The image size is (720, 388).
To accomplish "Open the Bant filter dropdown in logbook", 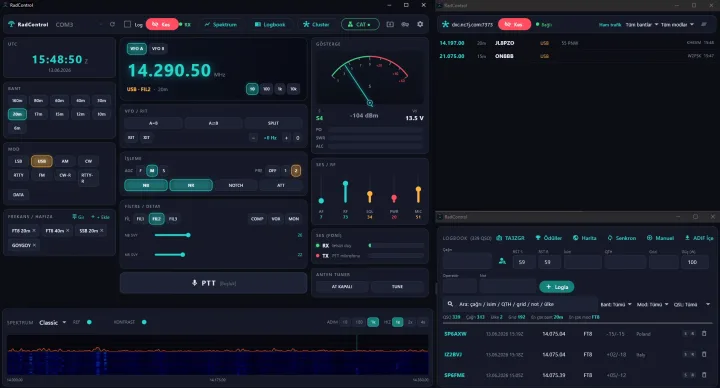I will pyautogui.click(x=616, y=304).
